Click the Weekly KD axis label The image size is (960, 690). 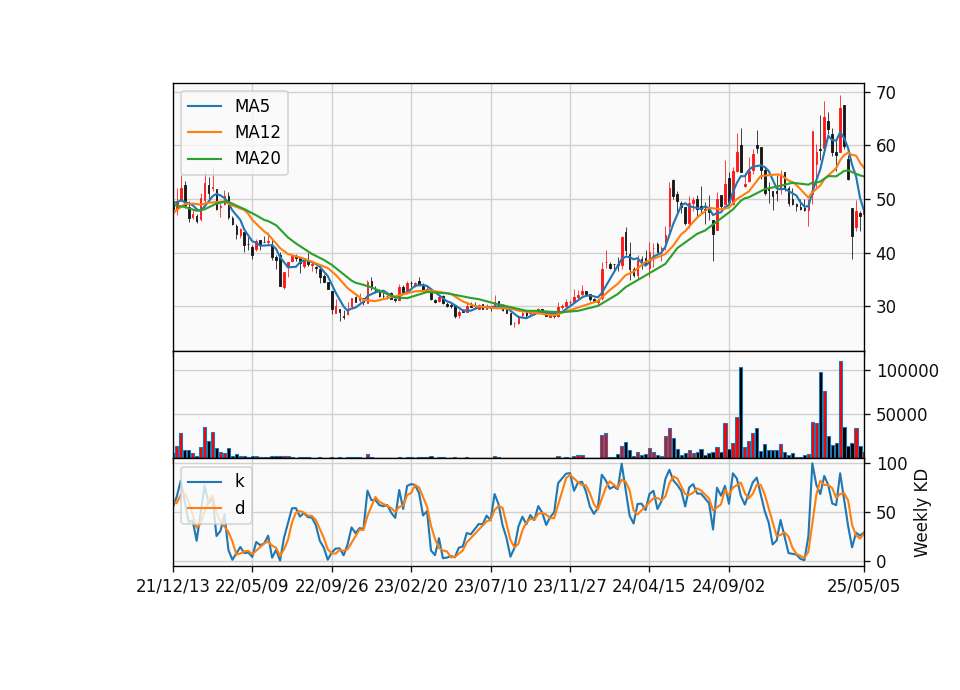tap(921, 513)
